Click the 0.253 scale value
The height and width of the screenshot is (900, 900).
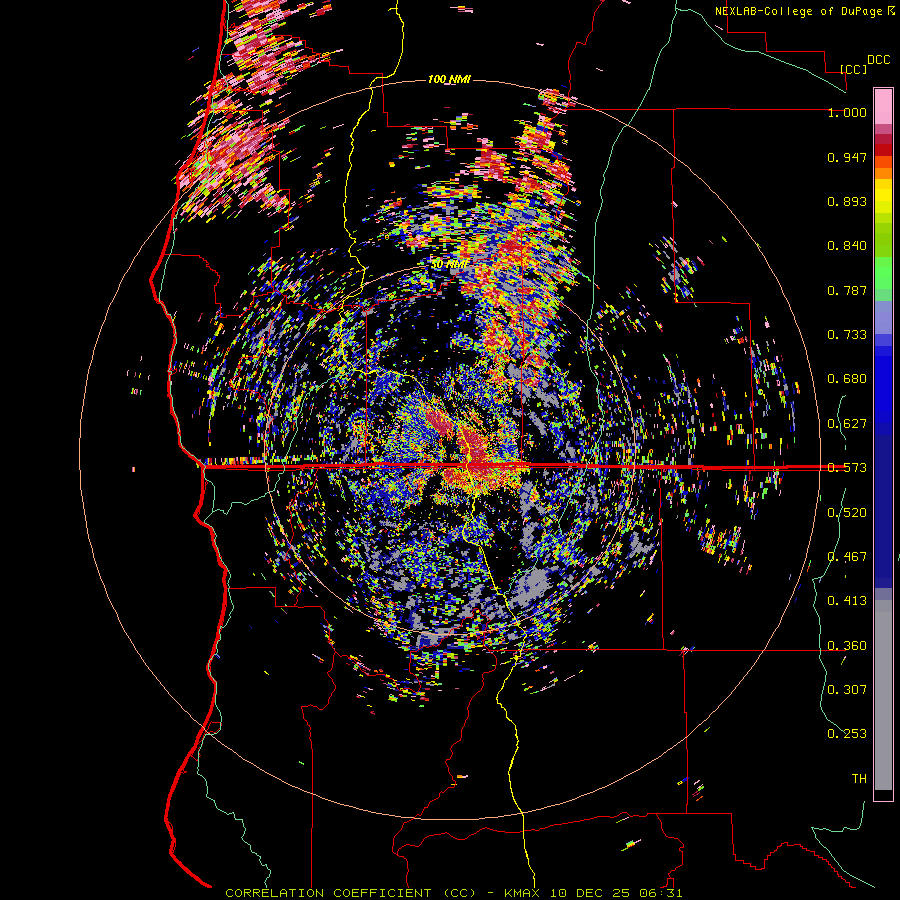tap(847, 734)
